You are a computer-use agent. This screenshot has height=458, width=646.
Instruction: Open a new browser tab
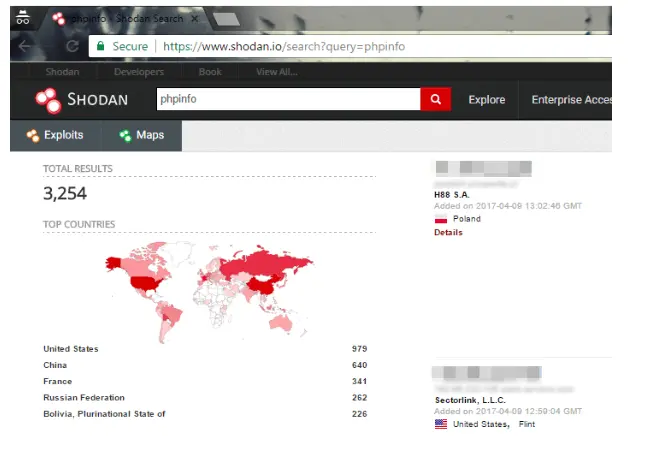226,19
